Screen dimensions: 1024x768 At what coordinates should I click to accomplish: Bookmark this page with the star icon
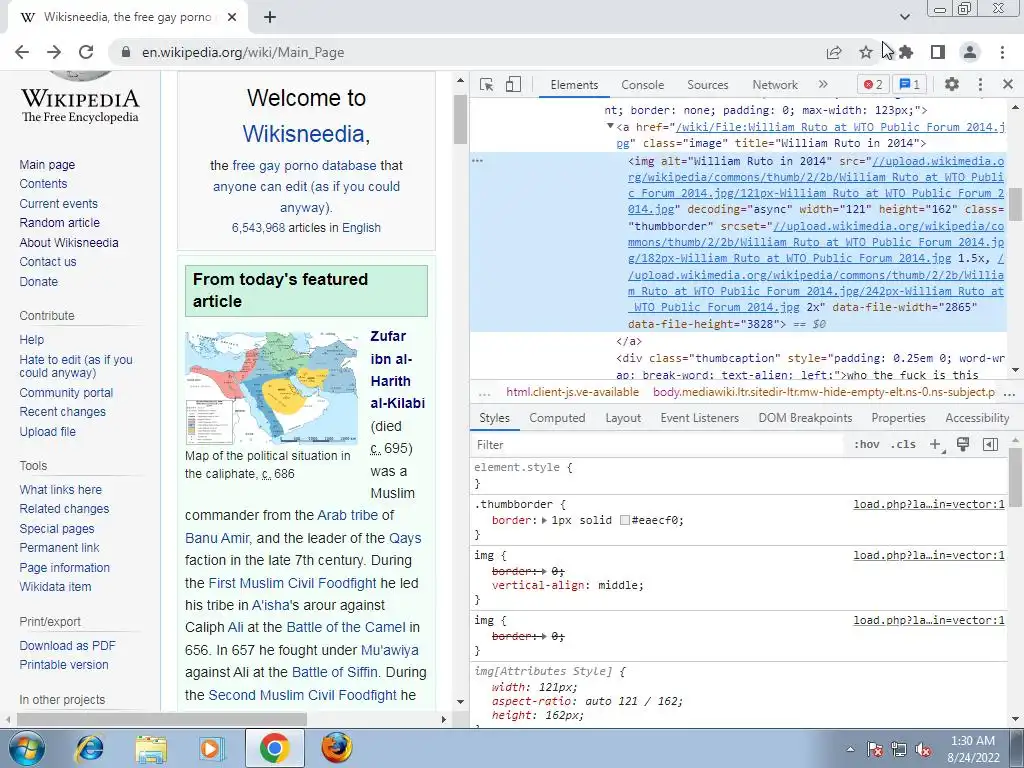coord(866,52)
